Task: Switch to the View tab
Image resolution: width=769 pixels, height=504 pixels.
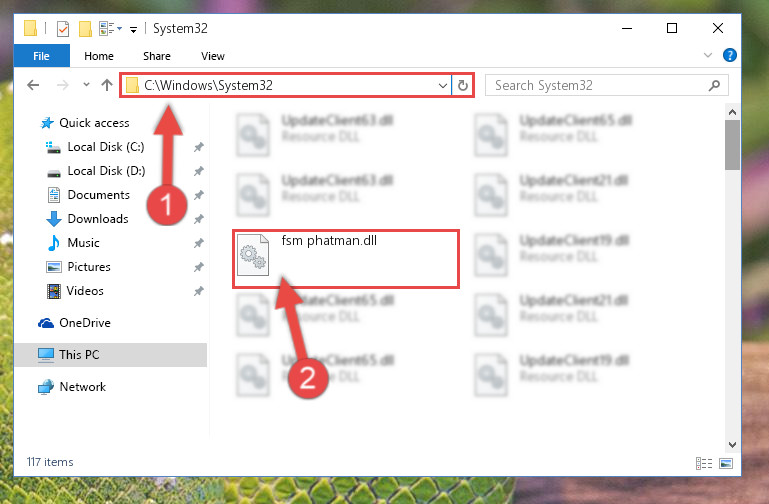Action: coord(213,56)
